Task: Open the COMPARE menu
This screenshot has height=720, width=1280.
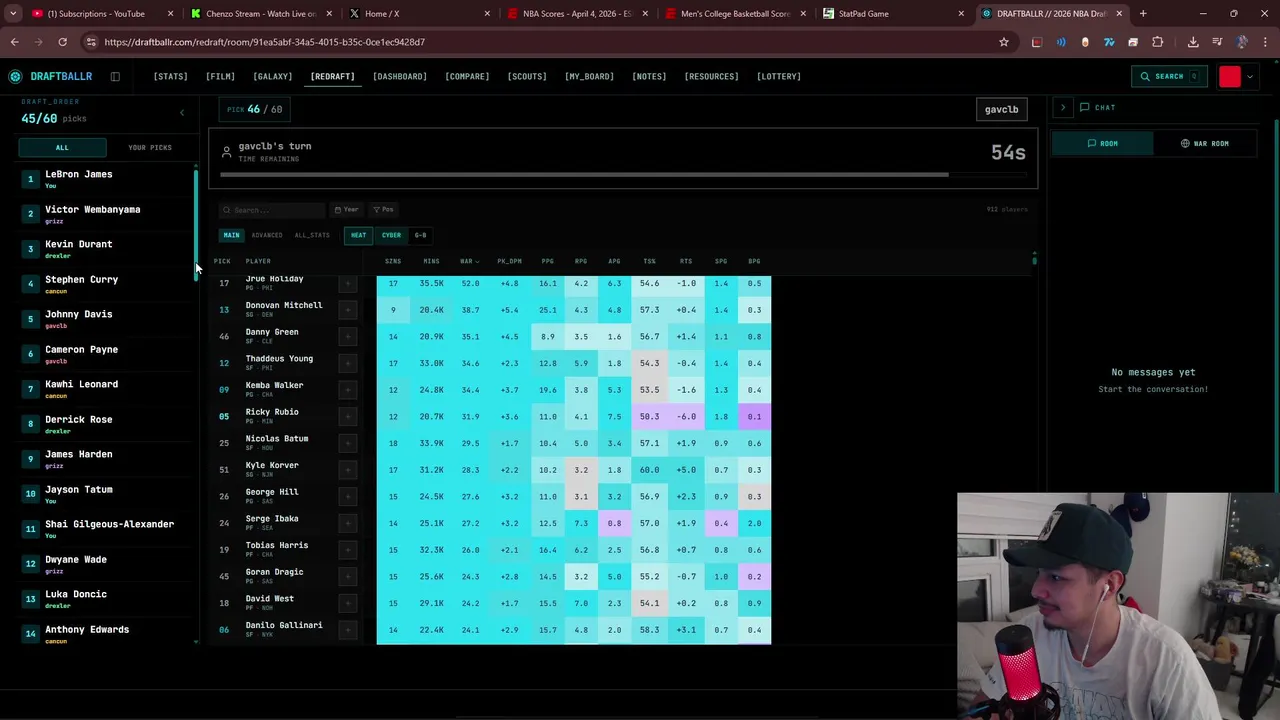Action: click(467, 76)
